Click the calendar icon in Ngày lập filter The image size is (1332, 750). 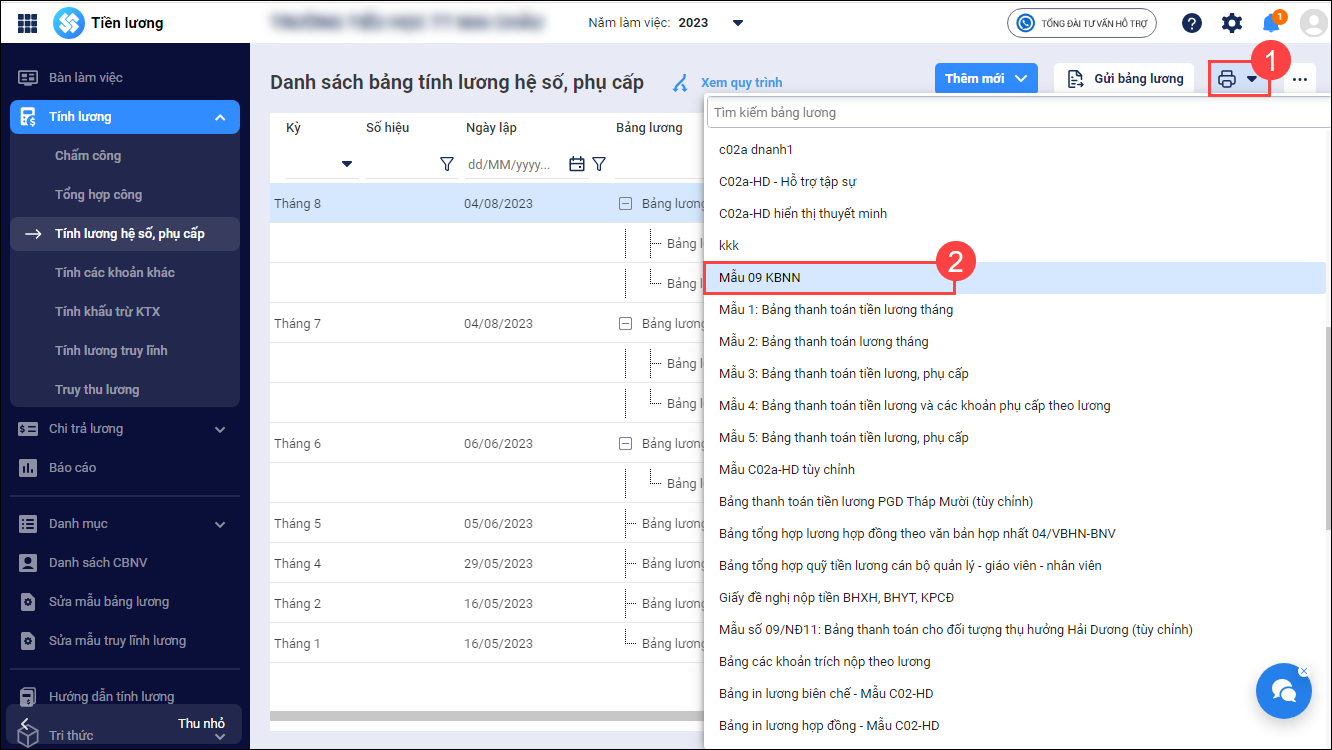577,164
